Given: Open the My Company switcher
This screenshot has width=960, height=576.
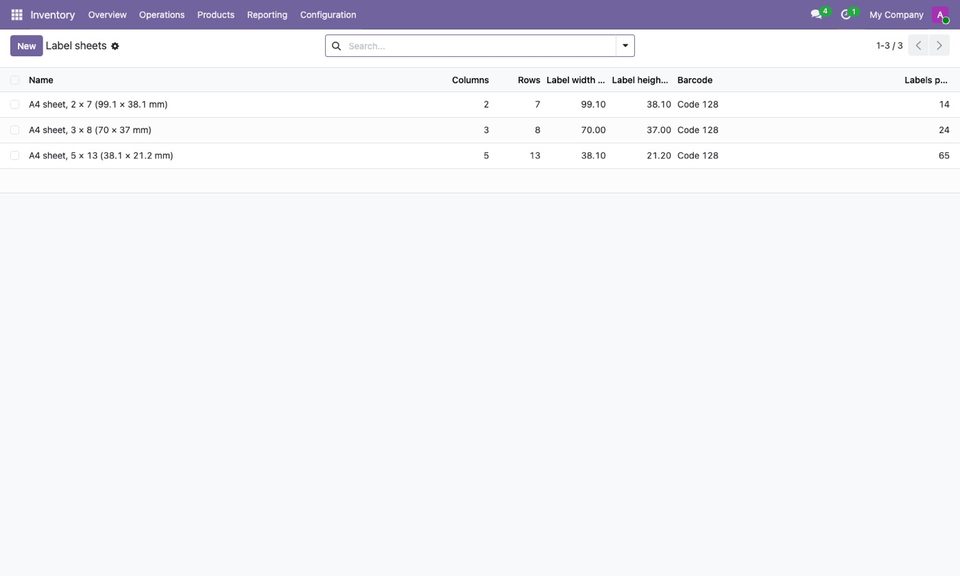Looking at the screenshot, I should [896, 15].
